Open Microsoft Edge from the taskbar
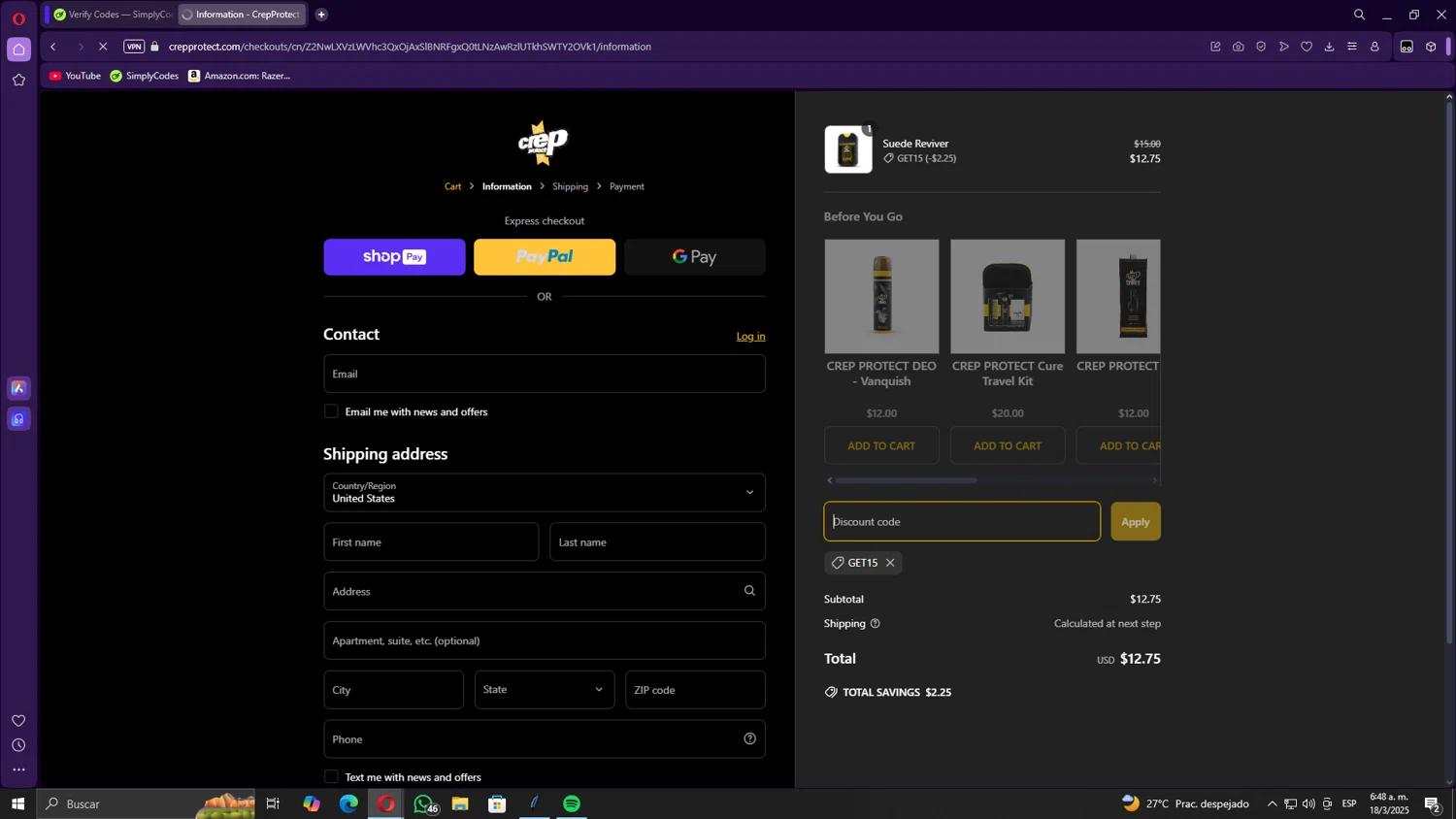 click(x=348, y=803)
